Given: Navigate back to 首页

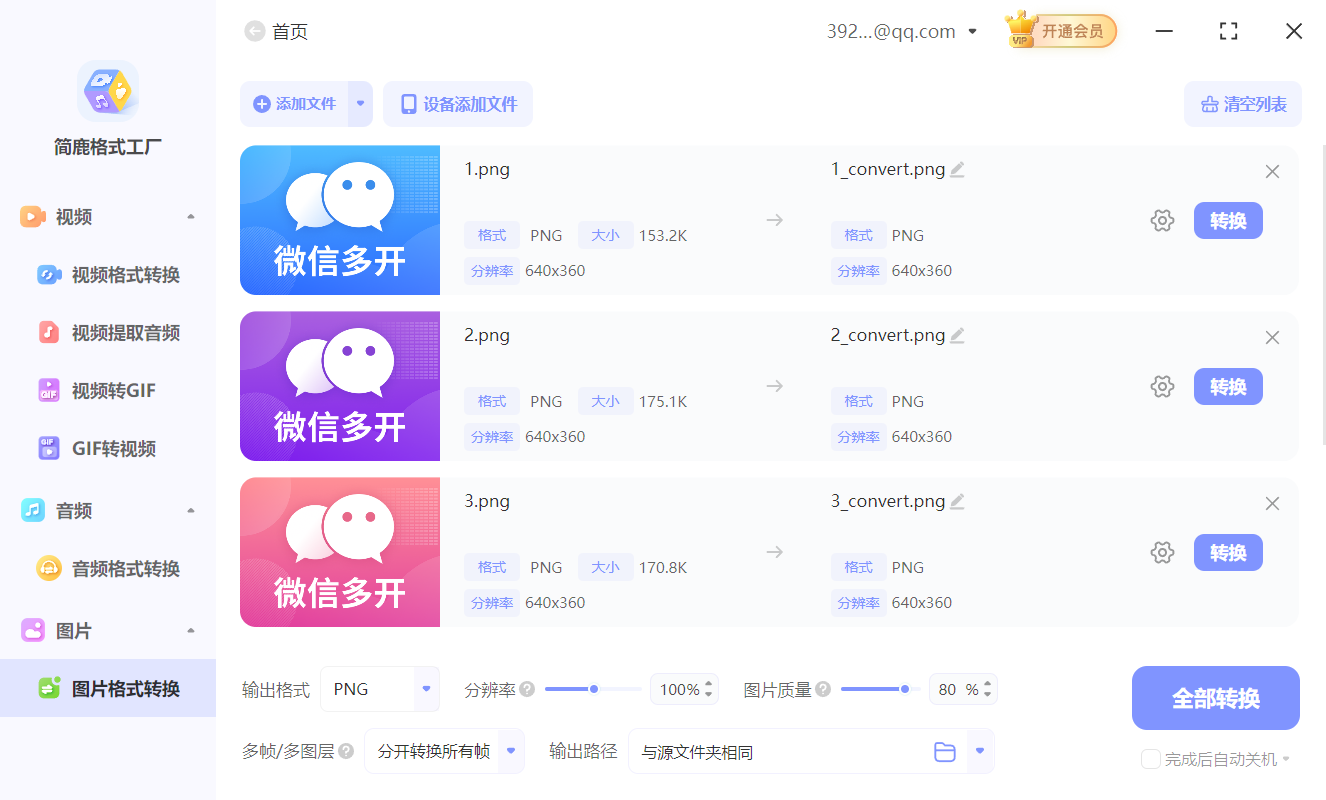Looking at the screenshot, I should click(x=276, y=31).
